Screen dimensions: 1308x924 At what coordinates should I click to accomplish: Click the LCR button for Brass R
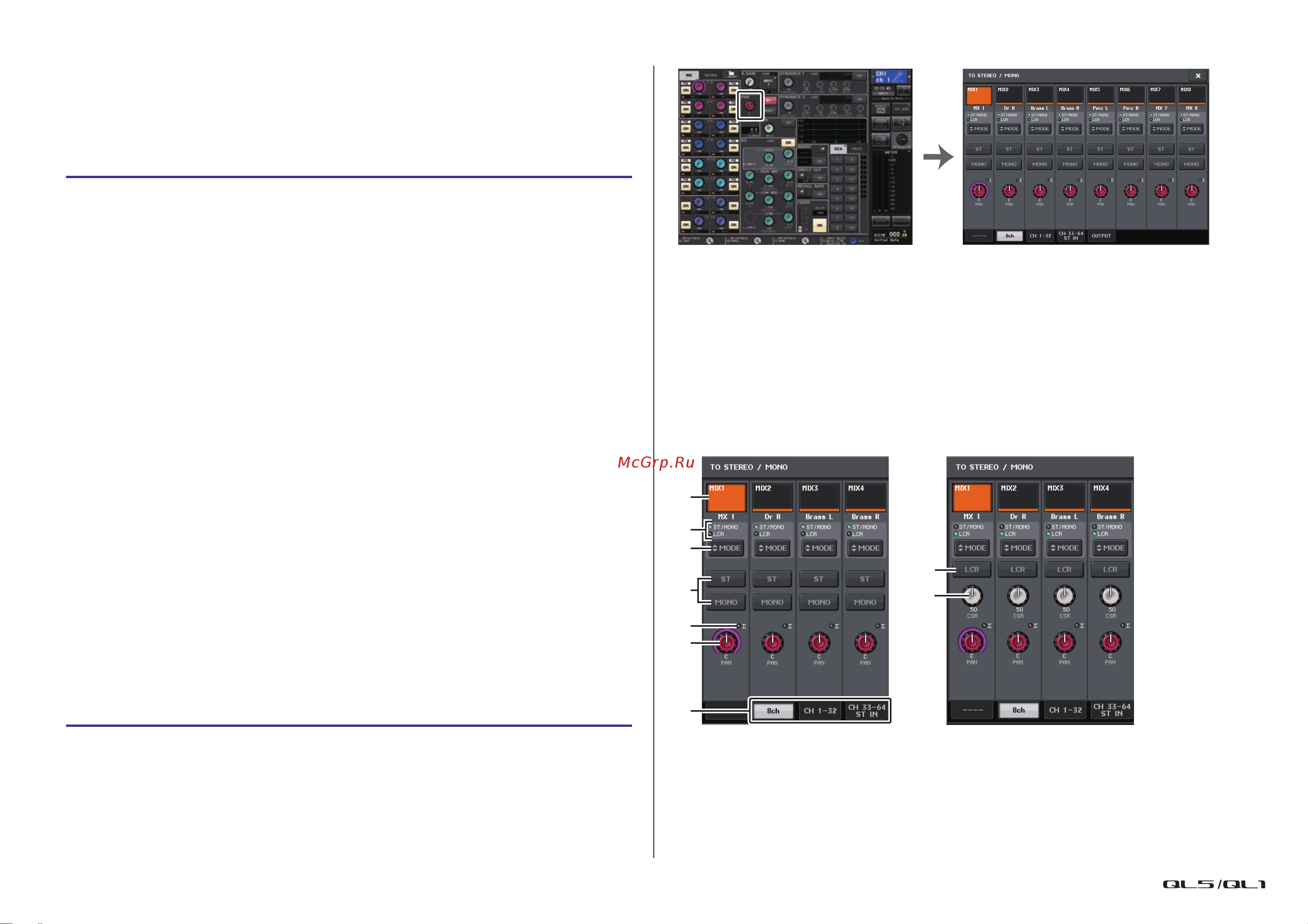tap(1110, 569)
